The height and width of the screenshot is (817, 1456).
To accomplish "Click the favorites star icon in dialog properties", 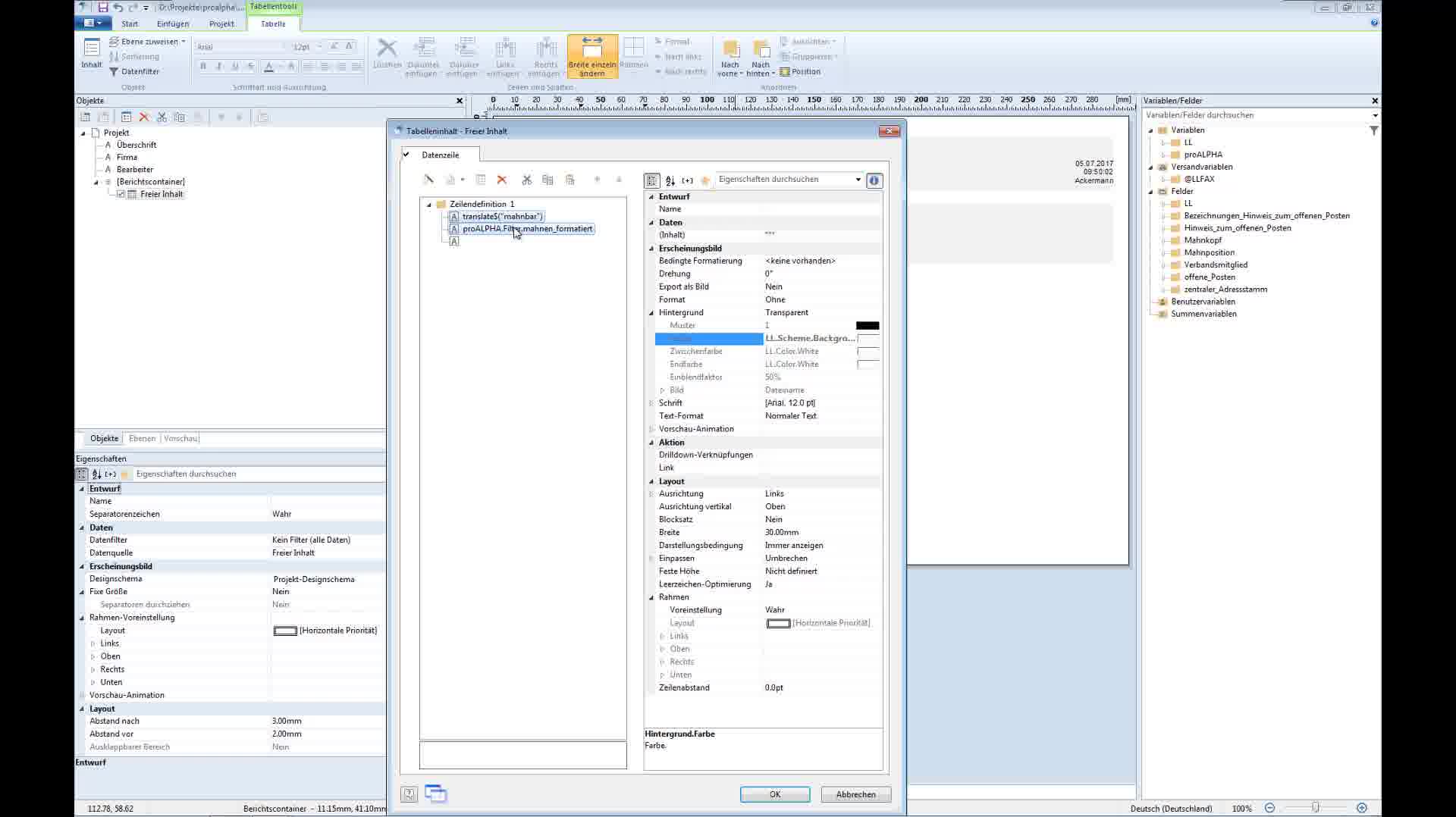I will pyautogui.click(x=705, y=180).
